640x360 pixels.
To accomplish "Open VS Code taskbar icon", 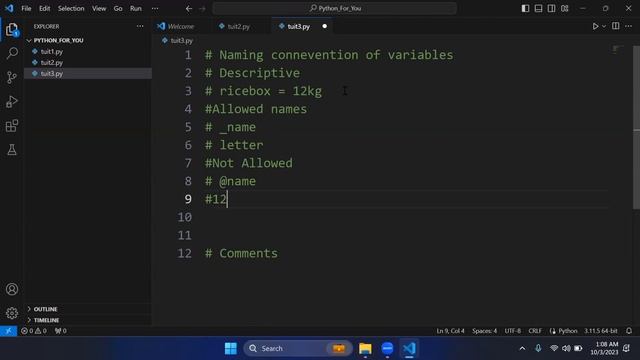I will (x=409, y=348).
